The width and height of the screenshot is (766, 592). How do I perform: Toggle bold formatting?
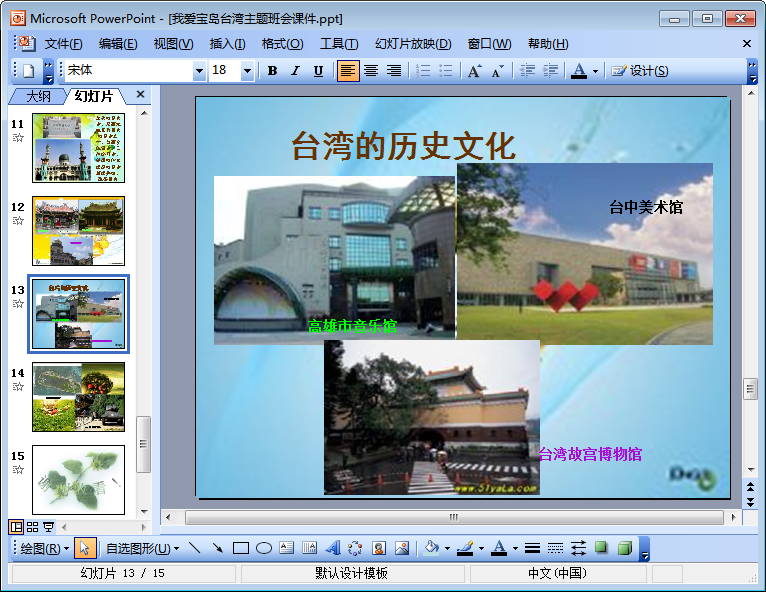point(273,71)
